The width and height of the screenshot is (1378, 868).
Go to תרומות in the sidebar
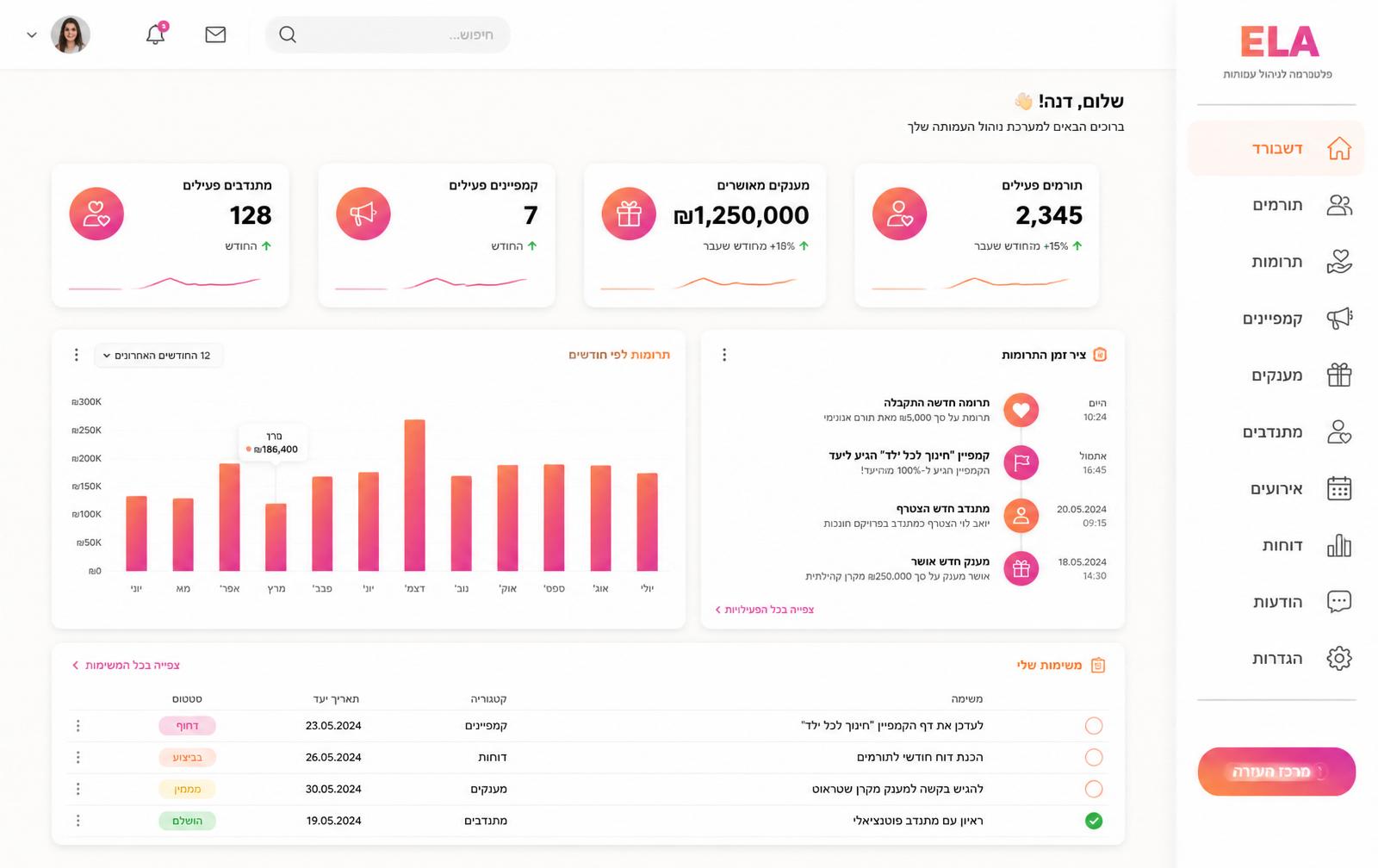click(x=1276, y=262)
